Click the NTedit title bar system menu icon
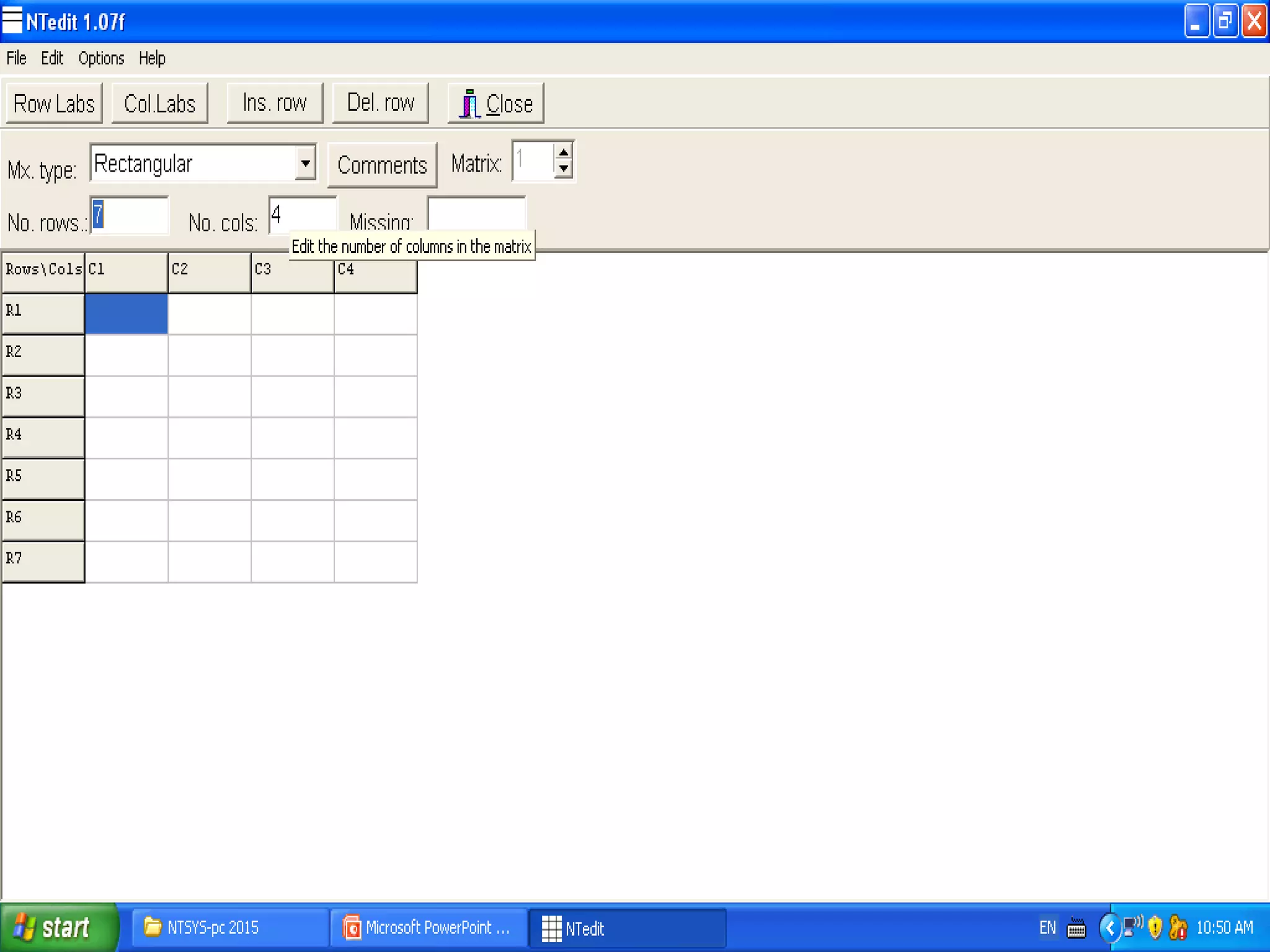 (x=12, y=20)
